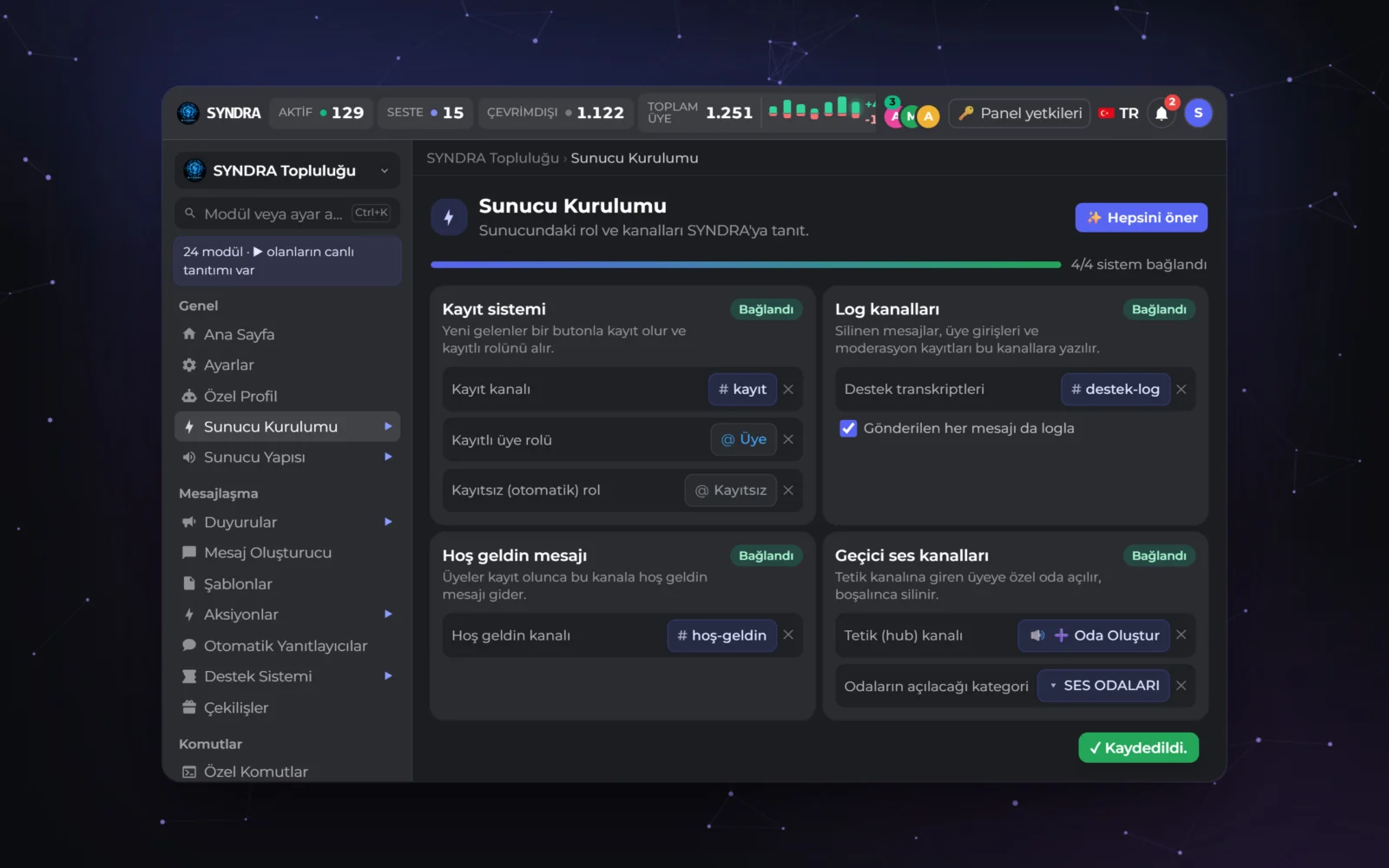Screen dimensions: 1389x868
Task: Open Çekilişler in the sidebar
Action: tap(286, 707)
